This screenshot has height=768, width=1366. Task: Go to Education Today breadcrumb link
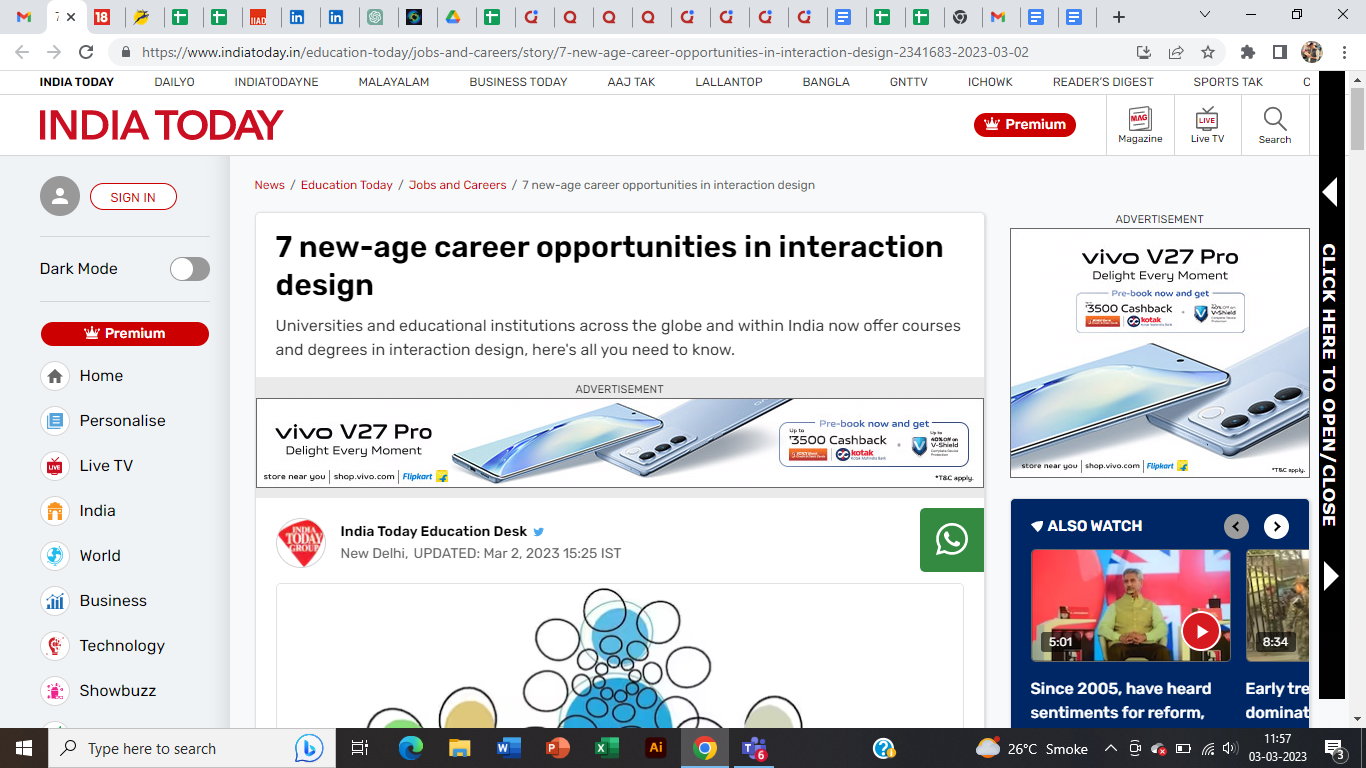346,185
